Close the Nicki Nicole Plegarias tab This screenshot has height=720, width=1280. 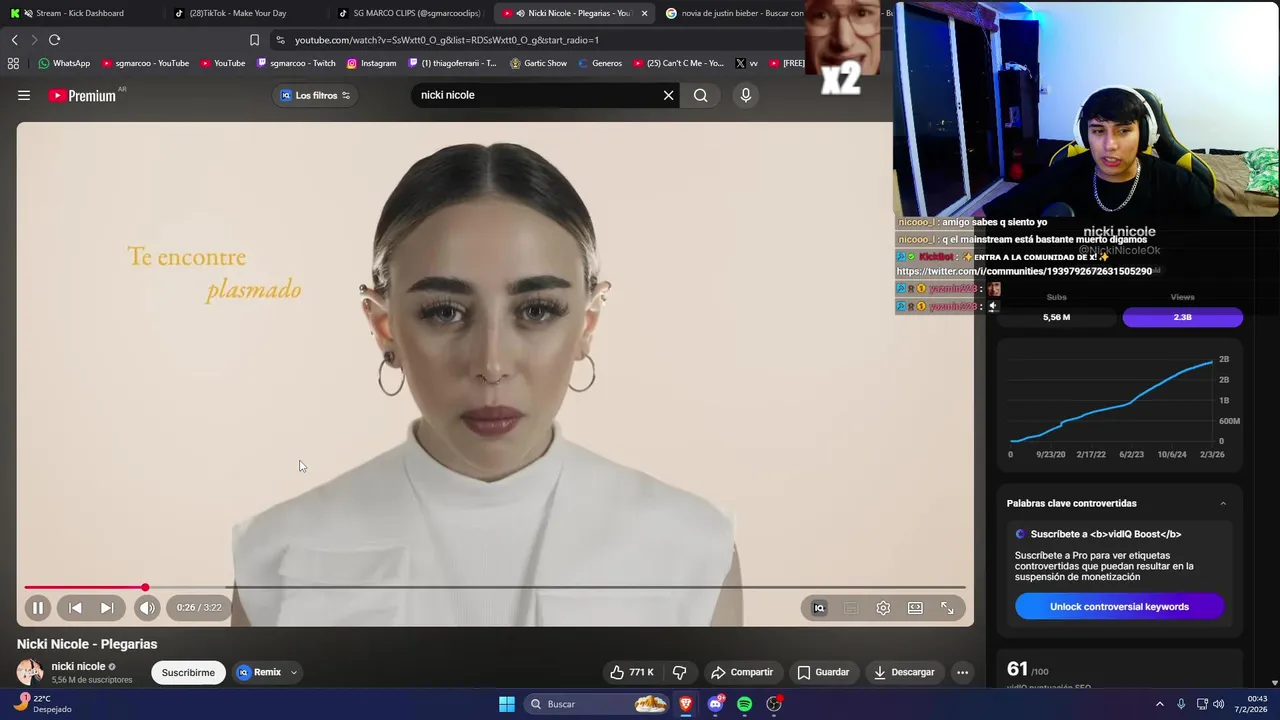coord(644,13)
